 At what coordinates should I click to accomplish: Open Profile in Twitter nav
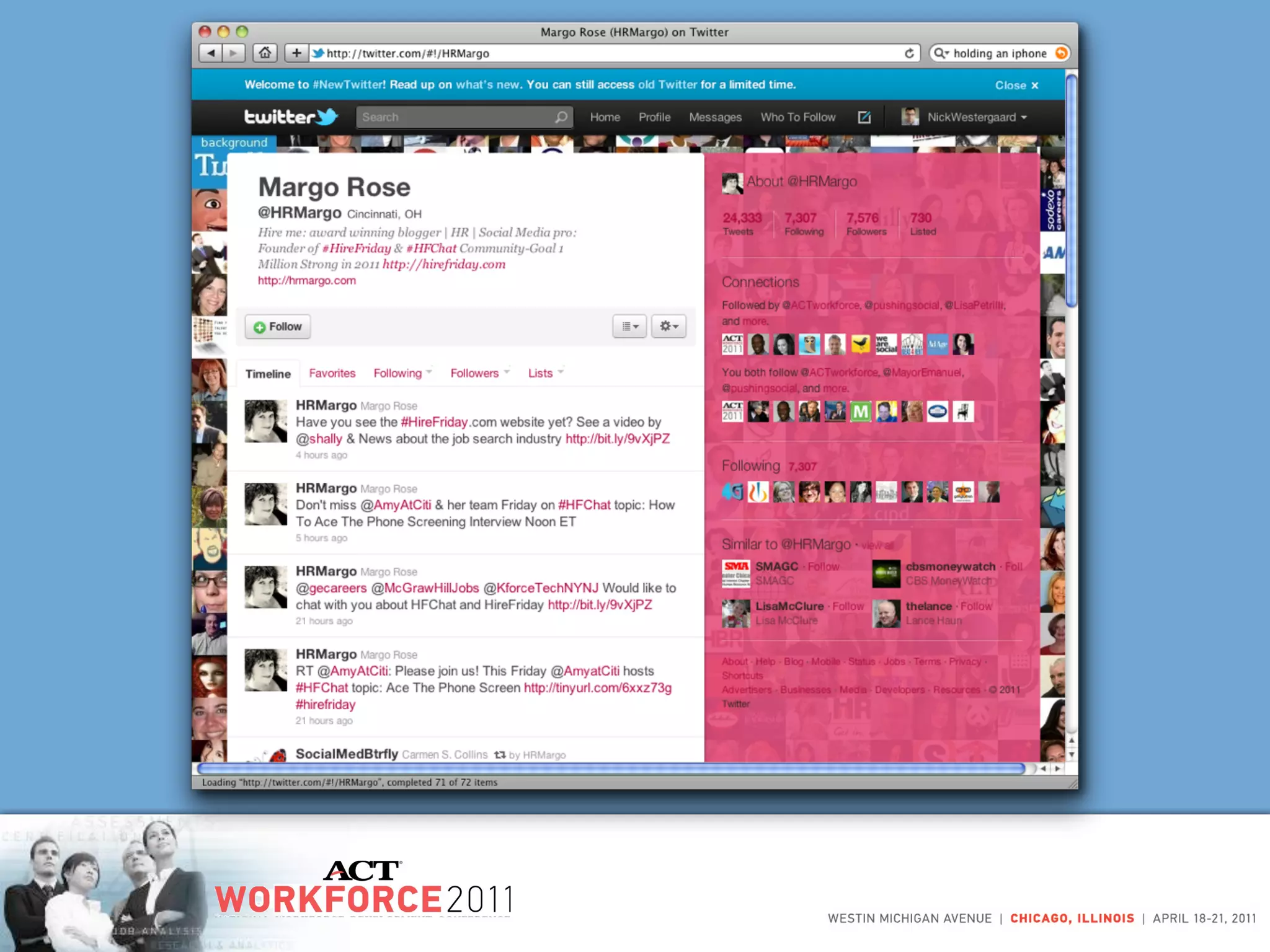655,117
